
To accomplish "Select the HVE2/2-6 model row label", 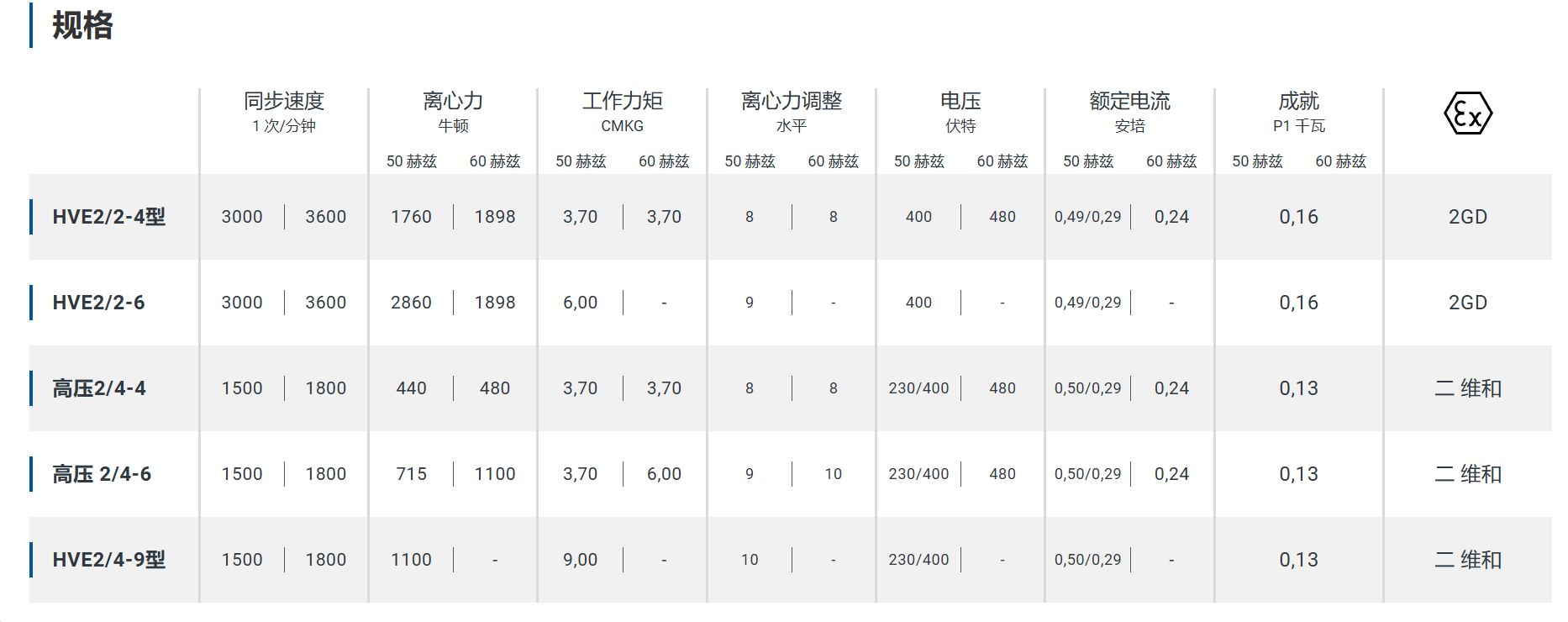I will coord(98,303).
